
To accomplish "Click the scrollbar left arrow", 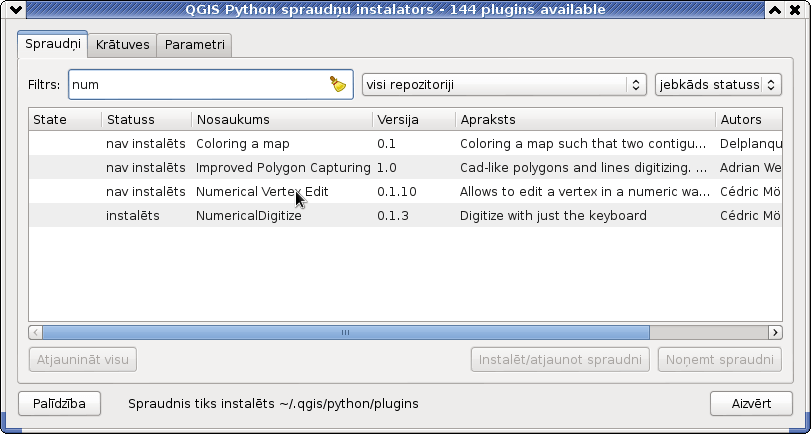I will tap(36, 332).
